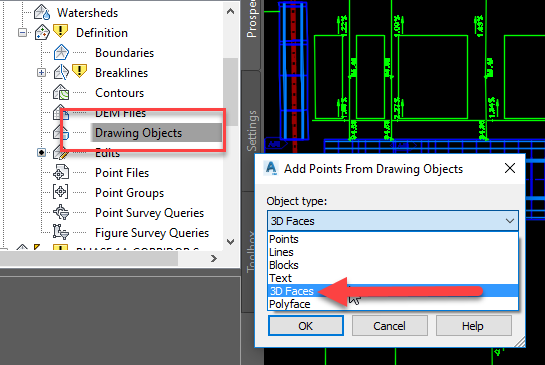Click the Point Files node icon
This screenshot has width=545, height=365.
point(61,172)
